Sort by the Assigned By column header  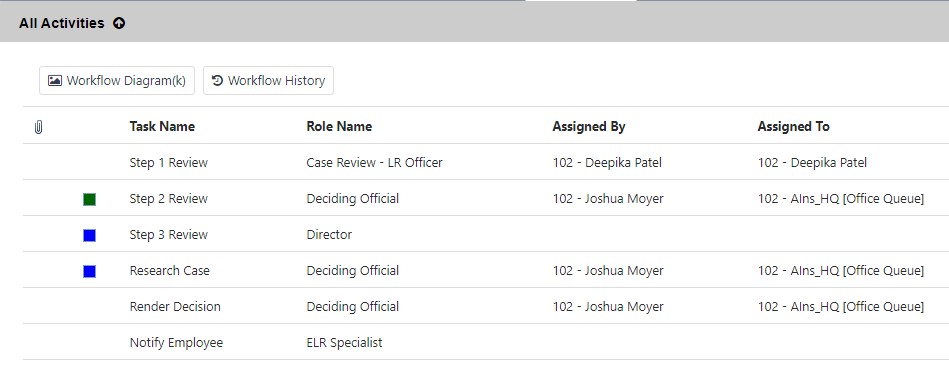pos(589,126)
